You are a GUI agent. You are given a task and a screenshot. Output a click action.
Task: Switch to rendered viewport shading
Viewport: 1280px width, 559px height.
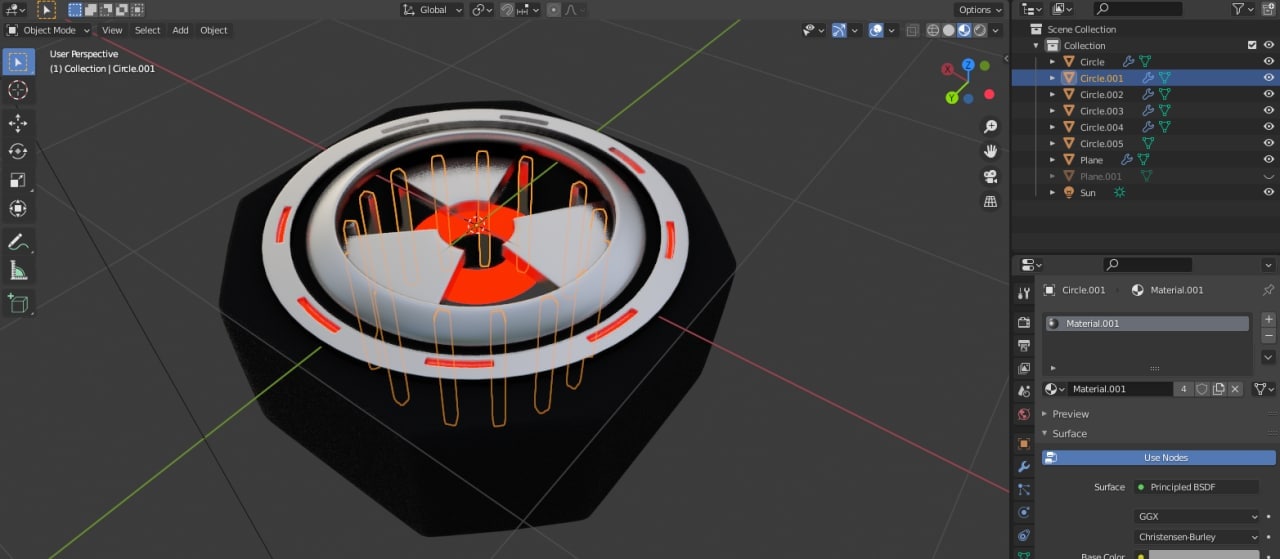[980, 30]
